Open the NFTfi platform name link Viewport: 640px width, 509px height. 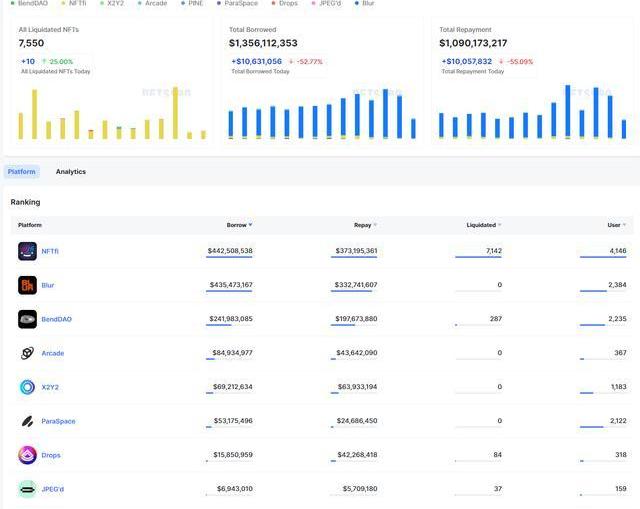[50, 251]
